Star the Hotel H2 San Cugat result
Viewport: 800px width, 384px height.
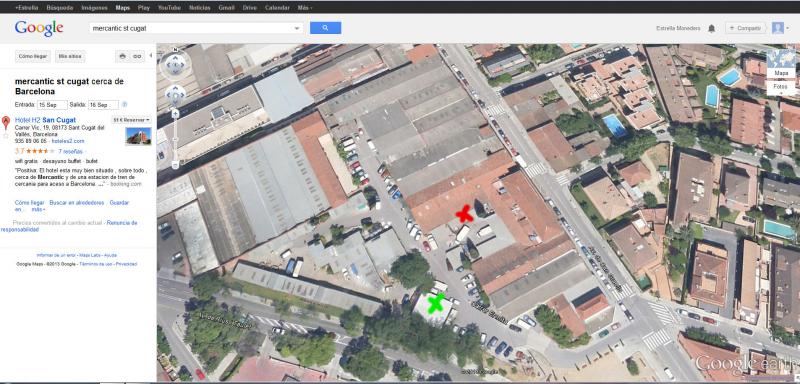pos(6,136)
